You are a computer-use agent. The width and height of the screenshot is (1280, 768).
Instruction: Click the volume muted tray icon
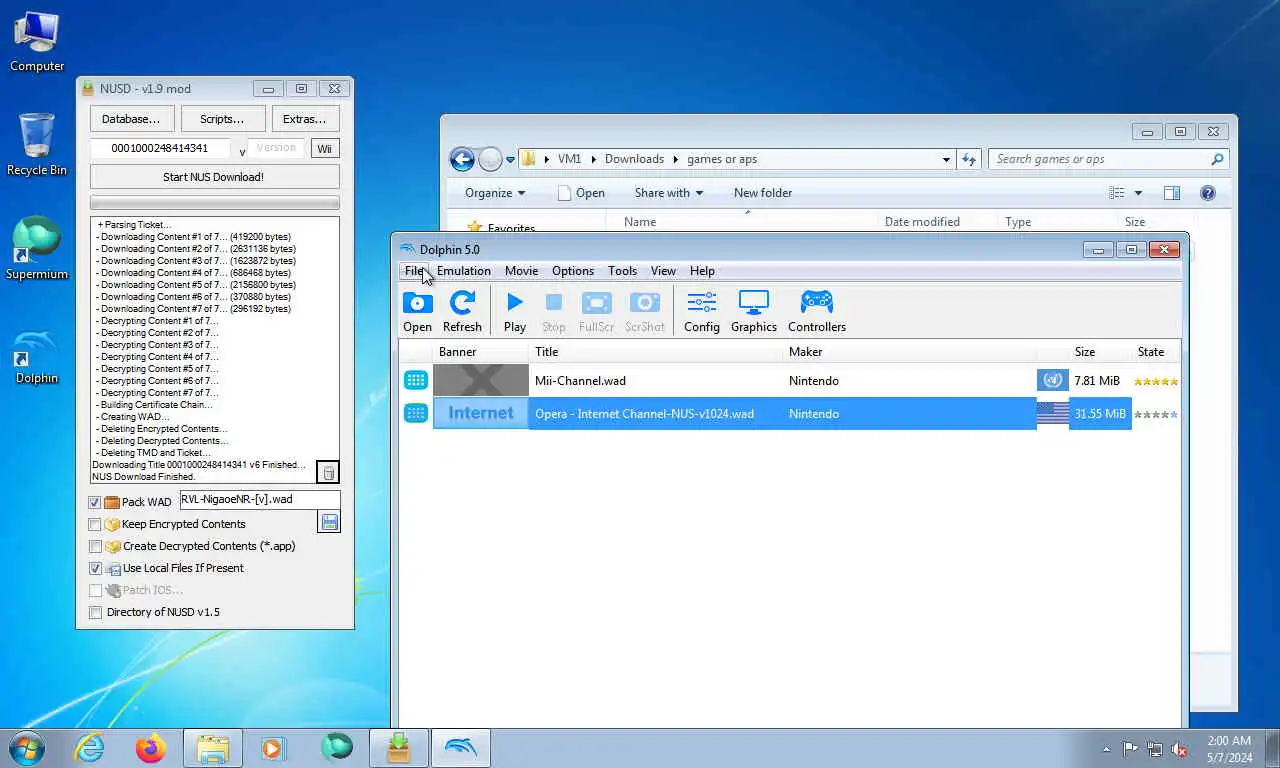click(1180, 749)
